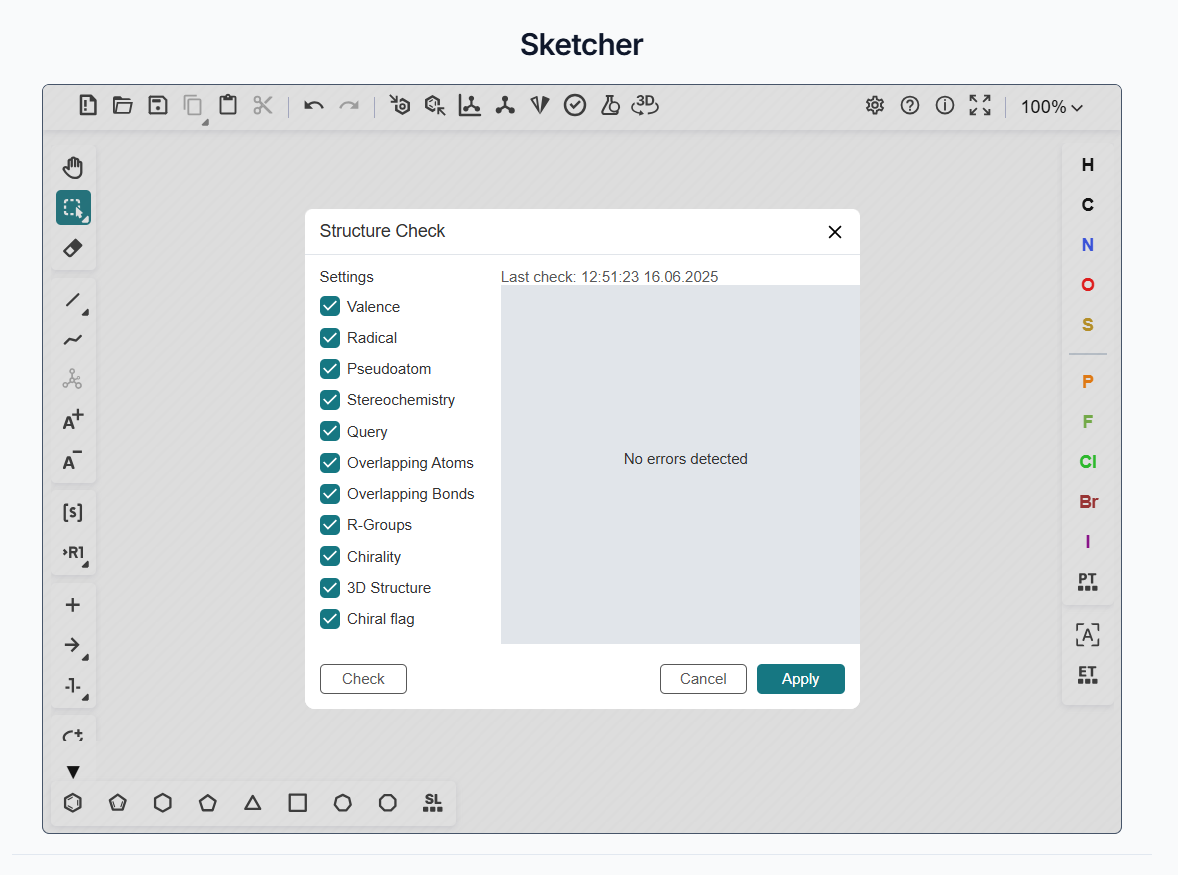This screenshot has width=1178, height=875.
Task: Open the zoom level 100% dropdown
Action: click(1051, 106)
